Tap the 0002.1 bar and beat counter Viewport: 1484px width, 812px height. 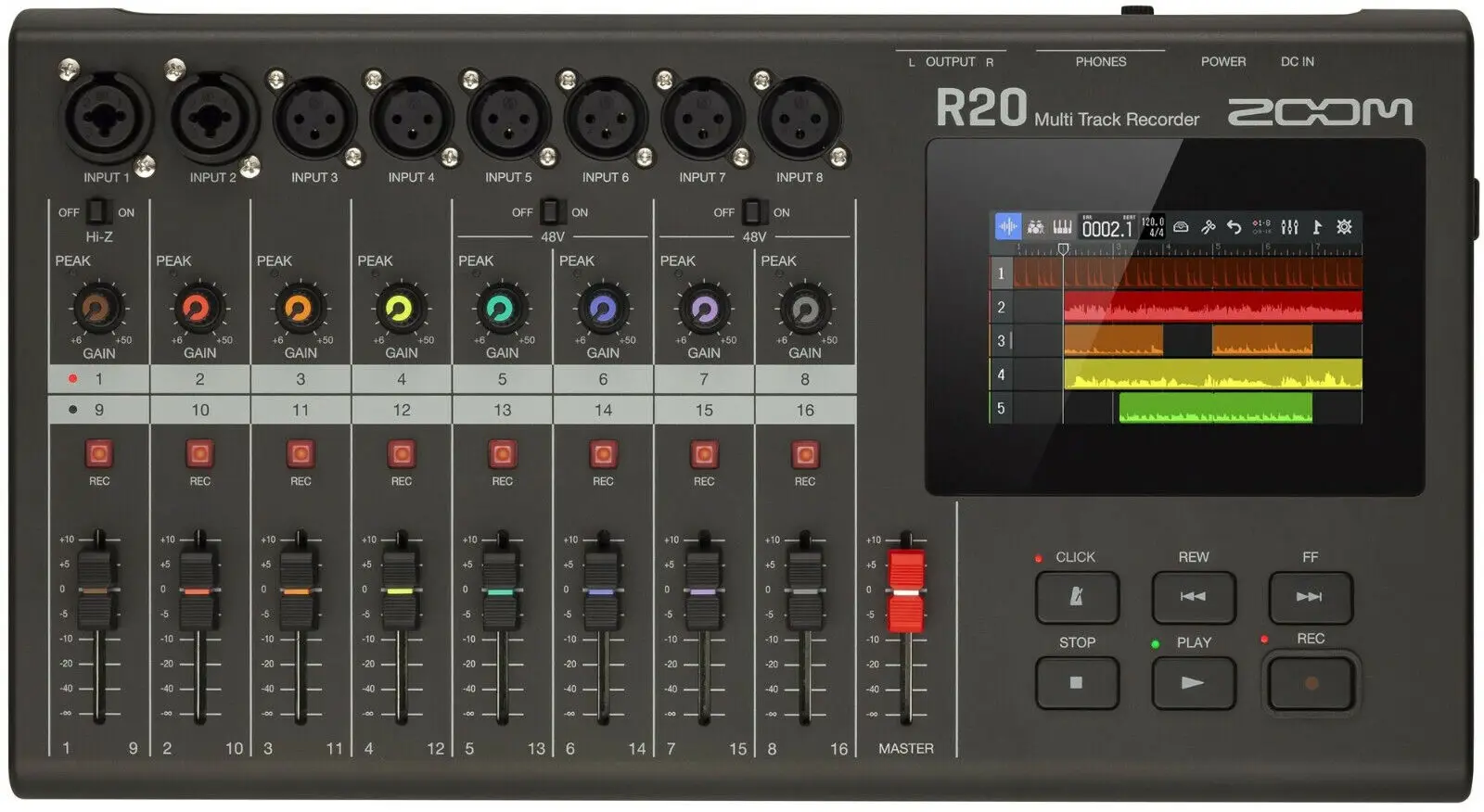1107,228
